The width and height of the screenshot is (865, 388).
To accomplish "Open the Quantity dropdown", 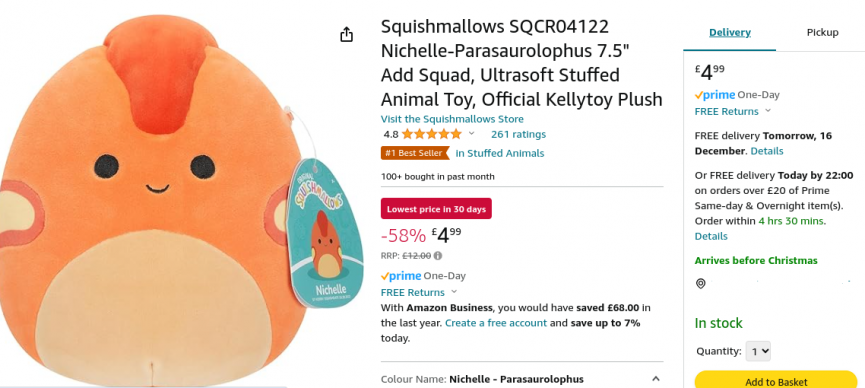I will (x=758, y=351).
